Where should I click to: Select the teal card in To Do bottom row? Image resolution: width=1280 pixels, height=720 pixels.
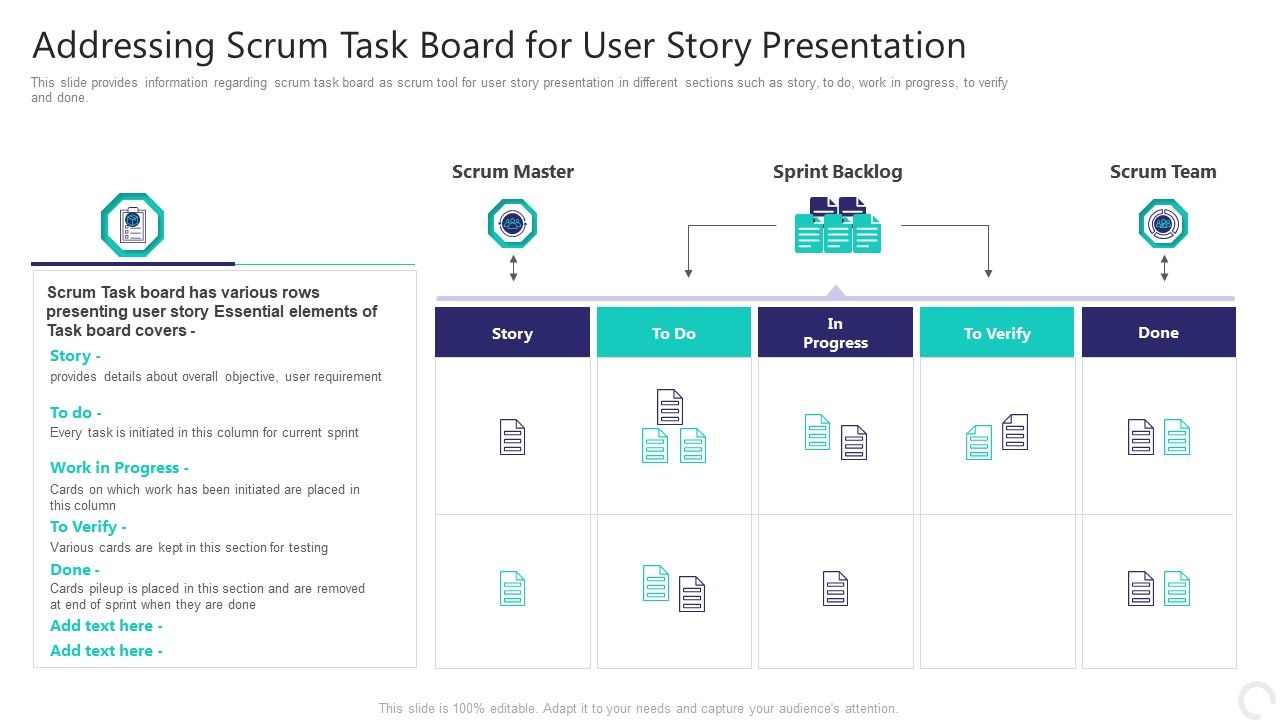tap(656, 583)
